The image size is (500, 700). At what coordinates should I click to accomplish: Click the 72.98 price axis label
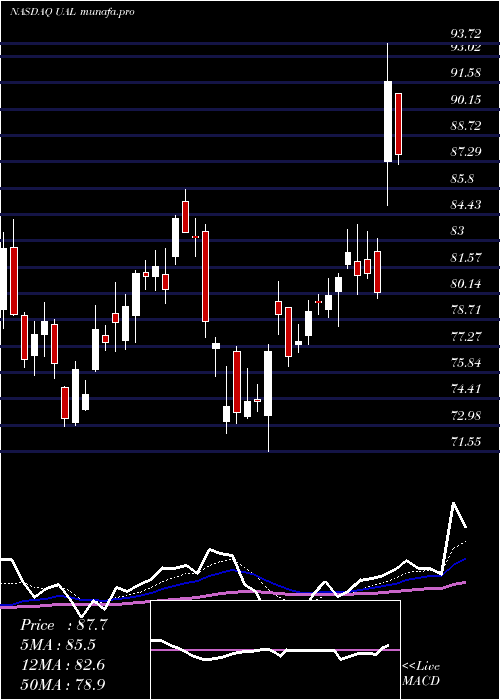click(x=466, y=416)
